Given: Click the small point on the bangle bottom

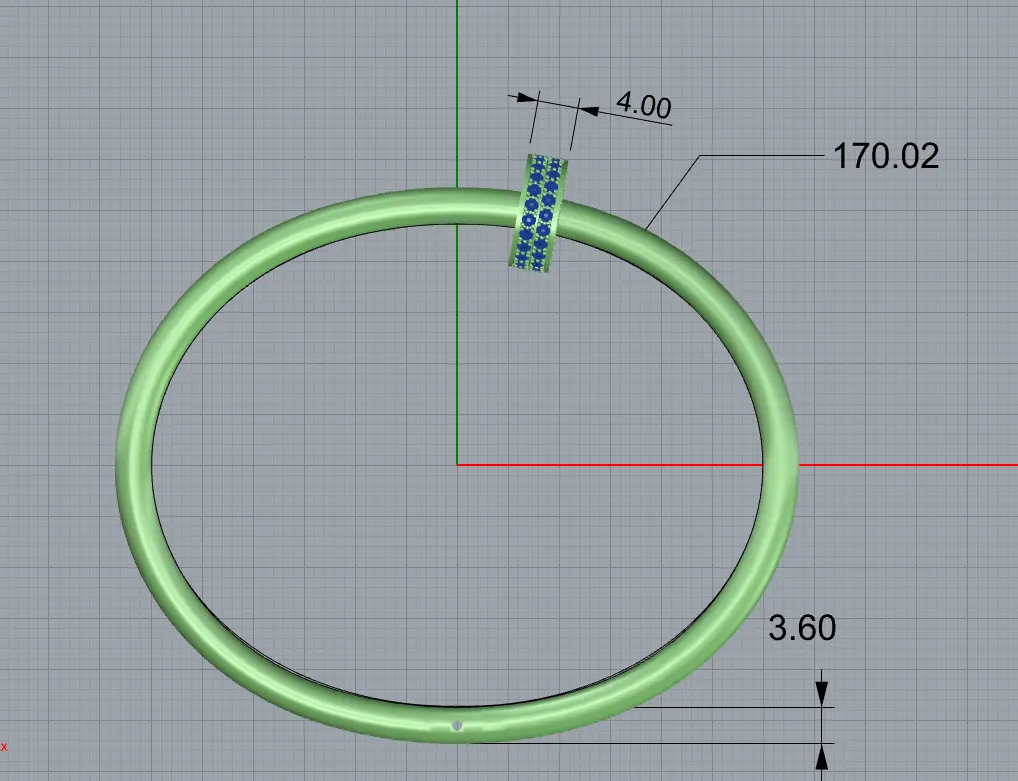Looking at the screenshot, I should [457, 726].
